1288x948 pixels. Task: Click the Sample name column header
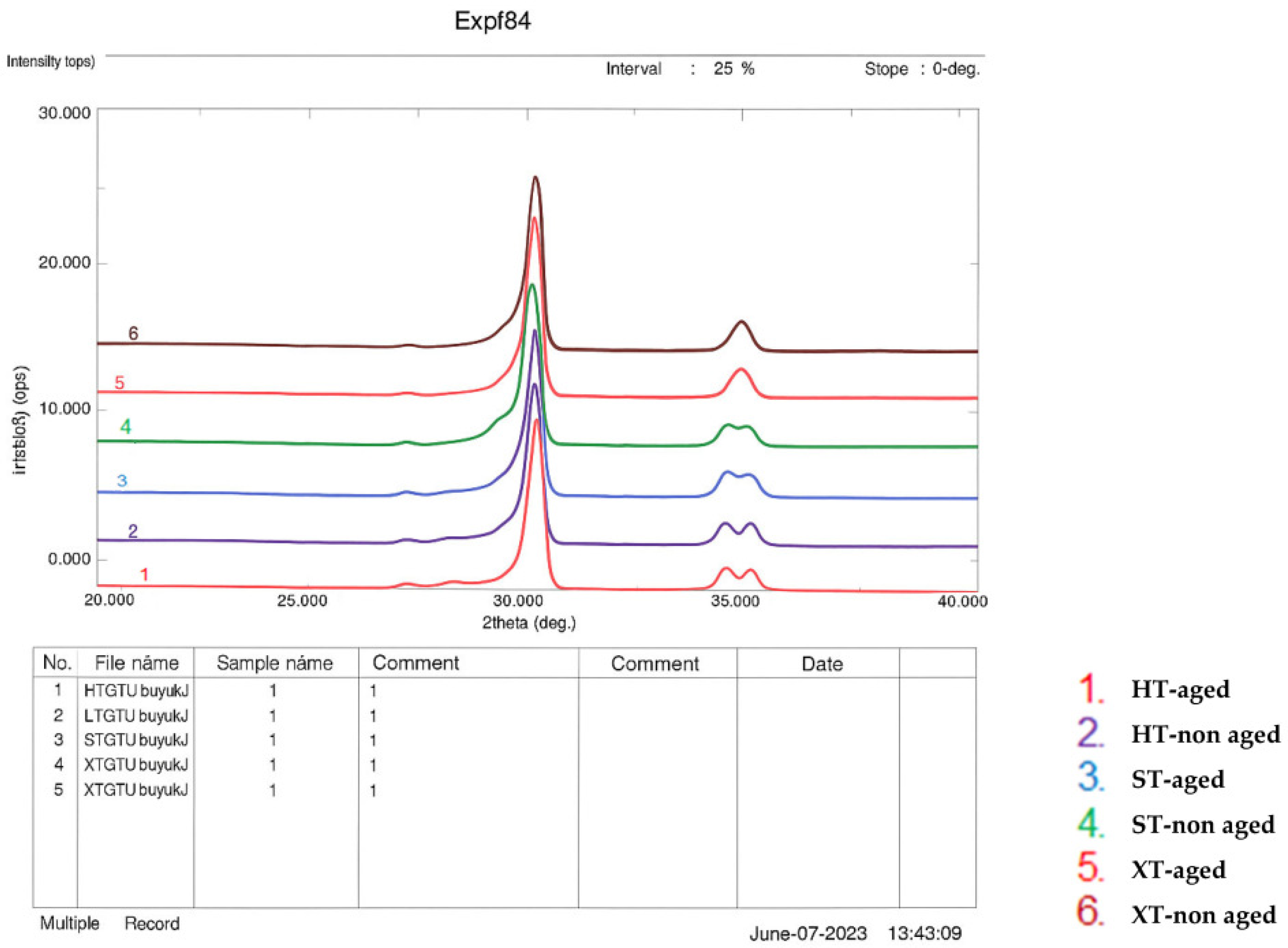click(274, 663)
